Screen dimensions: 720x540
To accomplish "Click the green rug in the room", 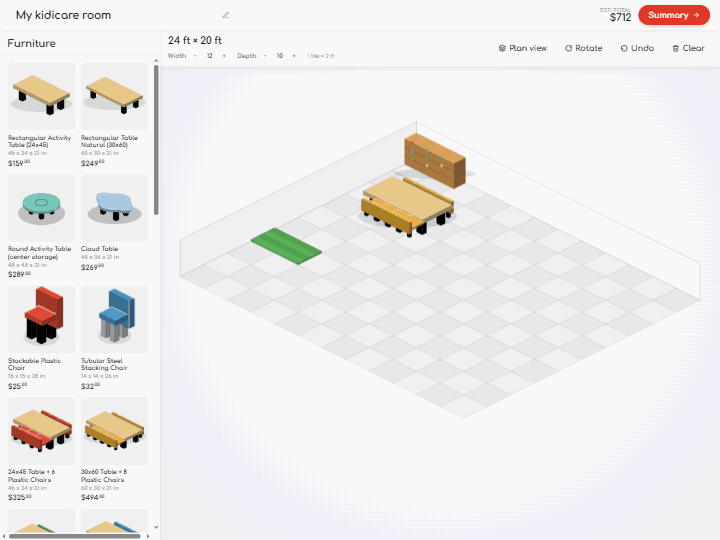I will pos(287,246).
